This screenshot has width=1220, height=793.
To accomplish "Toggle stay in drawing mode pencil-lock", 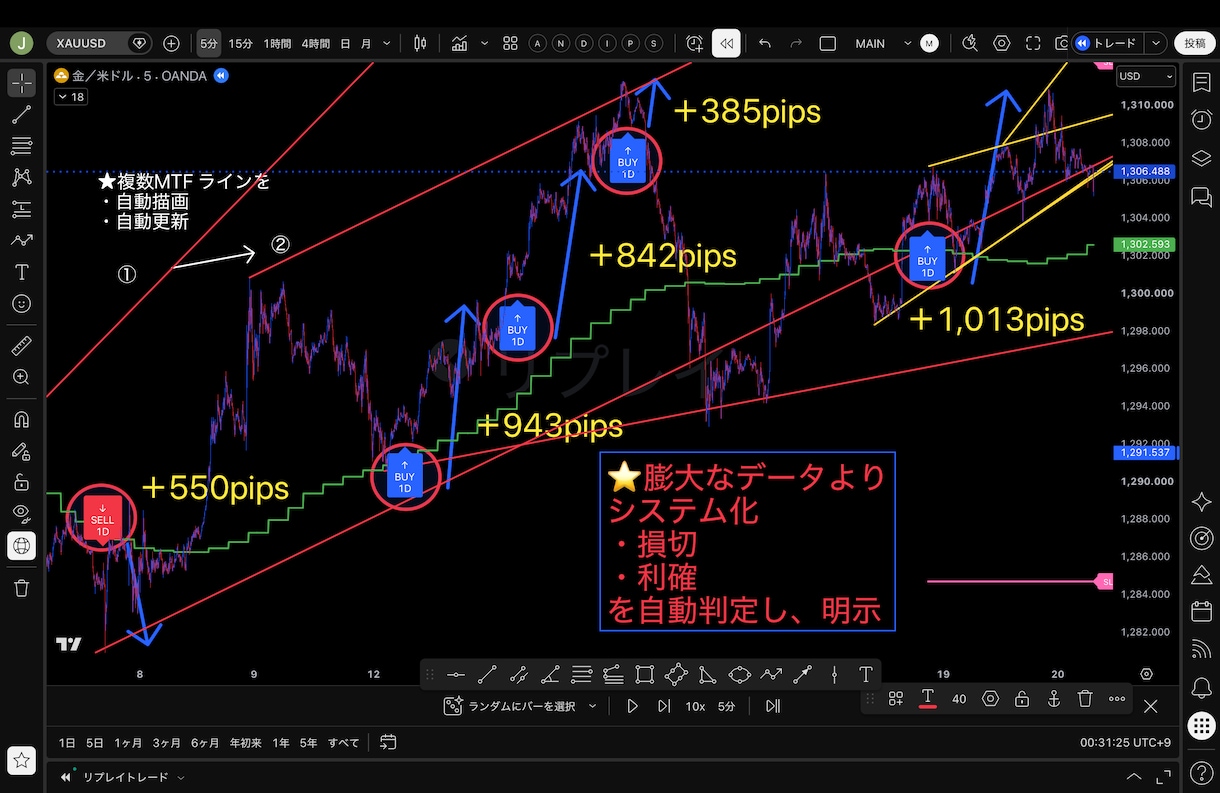I will pyautogui.click(x=21, y=451).
